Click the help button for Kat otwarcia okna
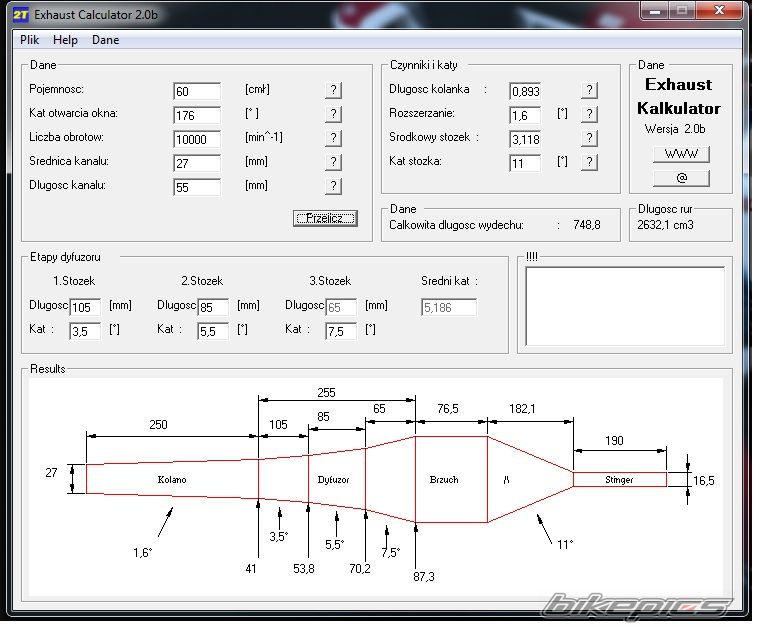Image resolution: width=758 pixels, height=630 pixels. pos(333,114)
